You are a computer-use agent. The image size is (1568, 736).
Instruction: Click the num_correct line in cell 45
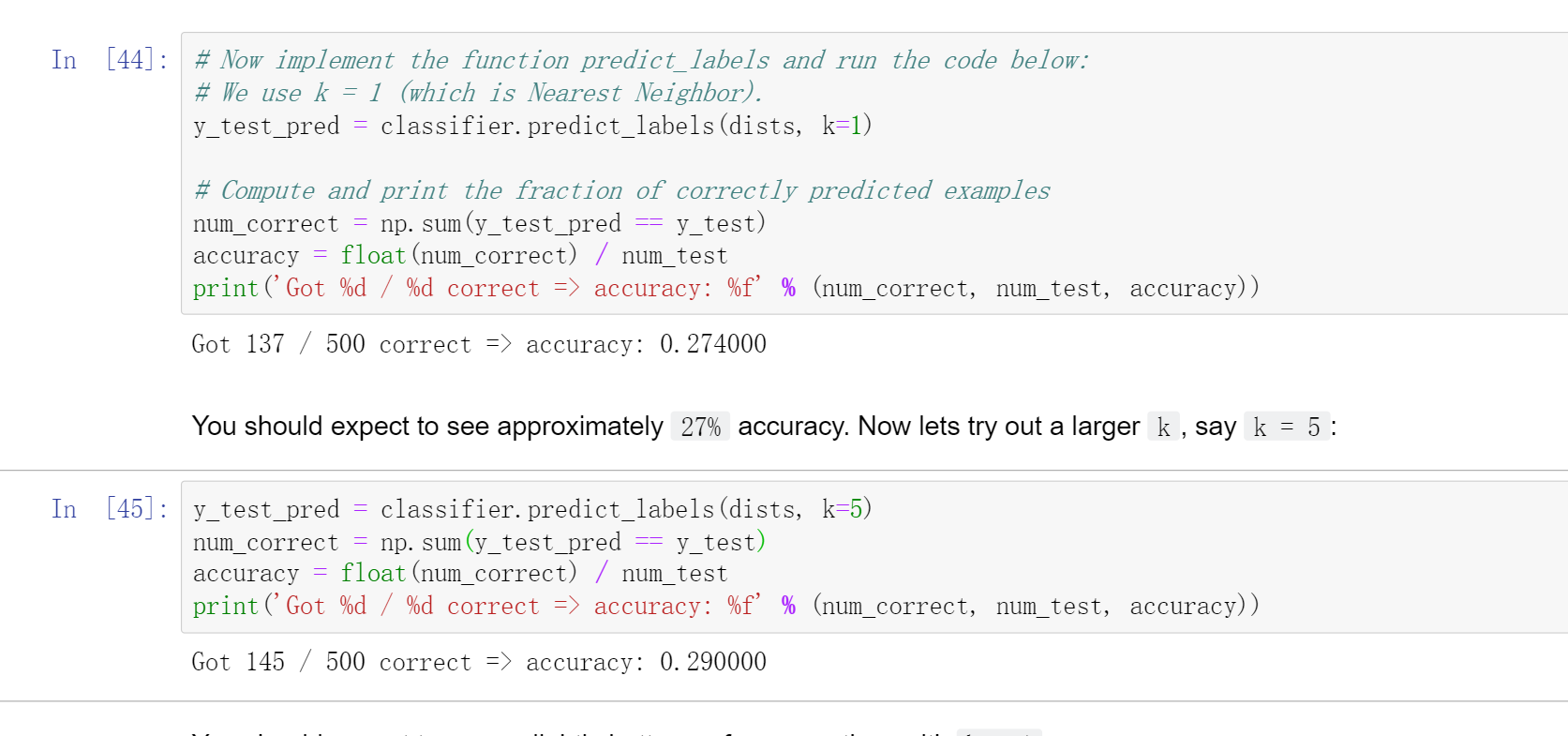click(479, 543)
